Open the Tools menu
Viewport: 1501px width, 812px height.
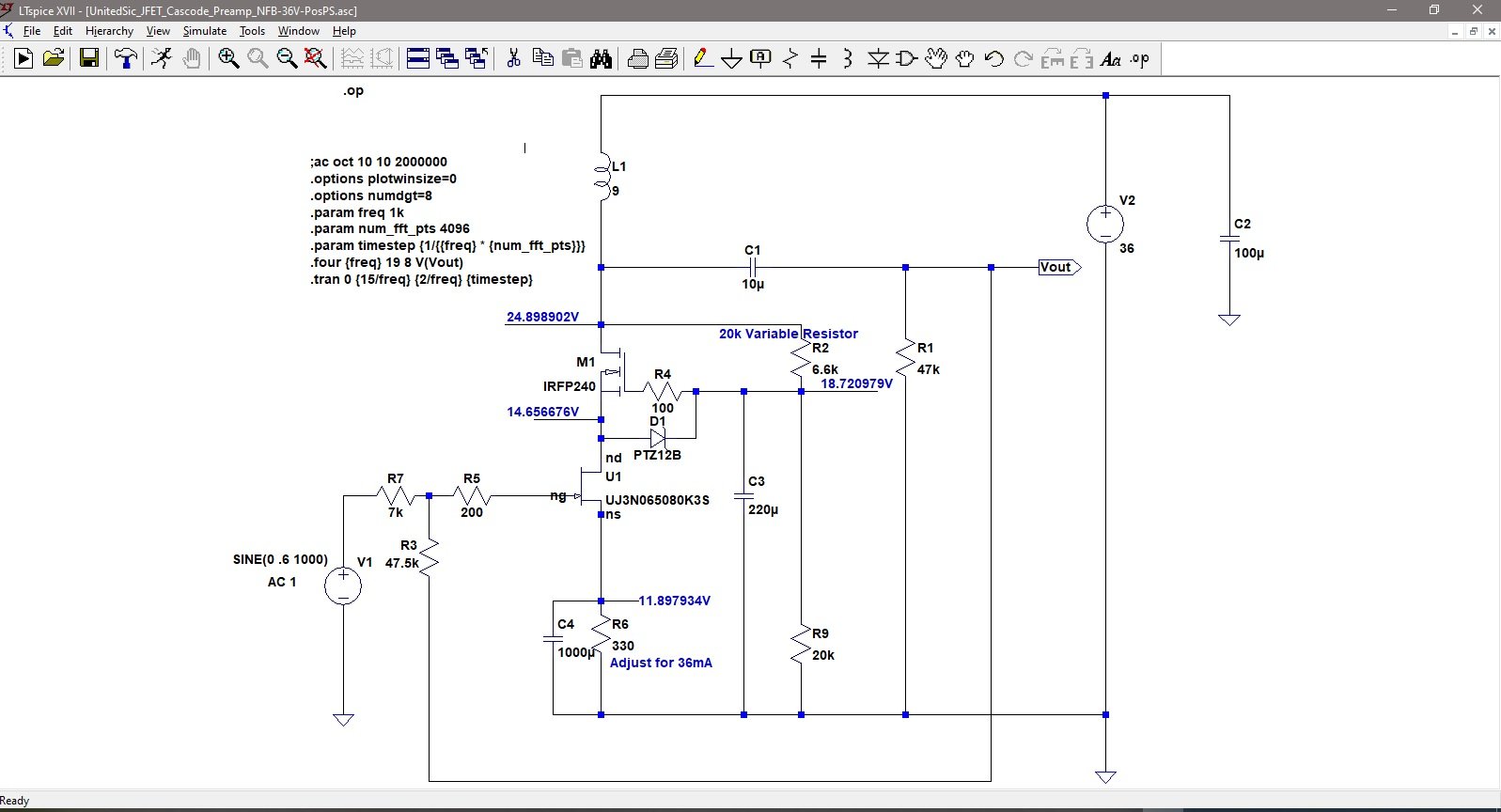click(x=252, y=31)
